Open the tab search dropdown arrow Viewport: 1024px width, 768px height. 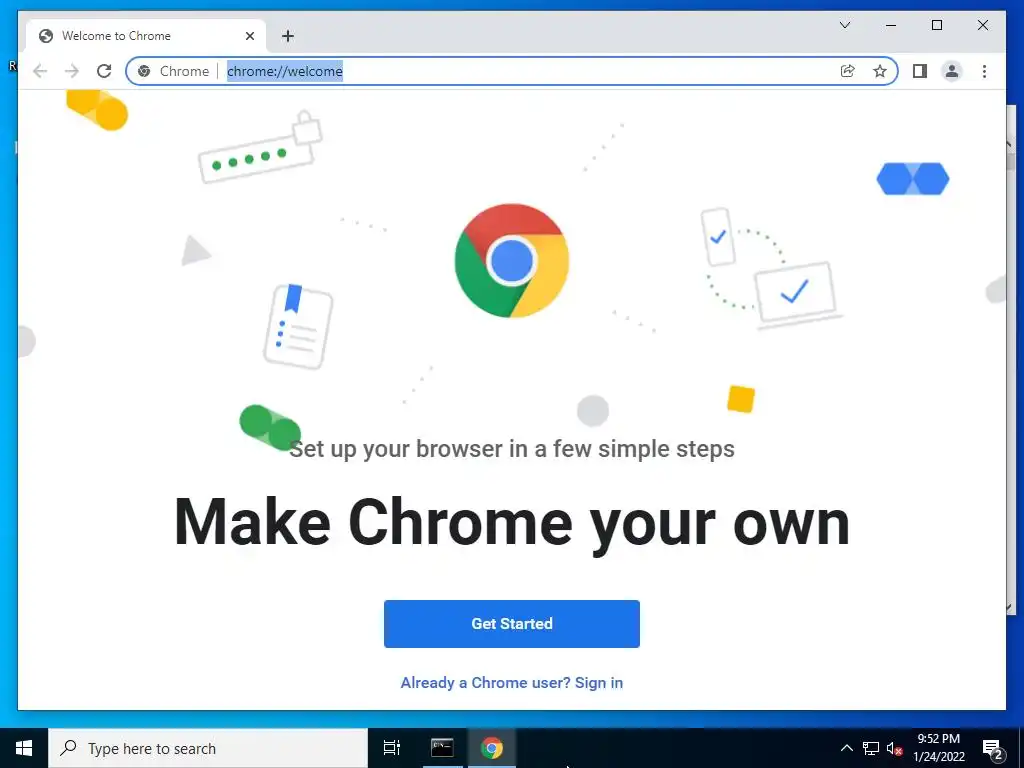tap(844, 25)
